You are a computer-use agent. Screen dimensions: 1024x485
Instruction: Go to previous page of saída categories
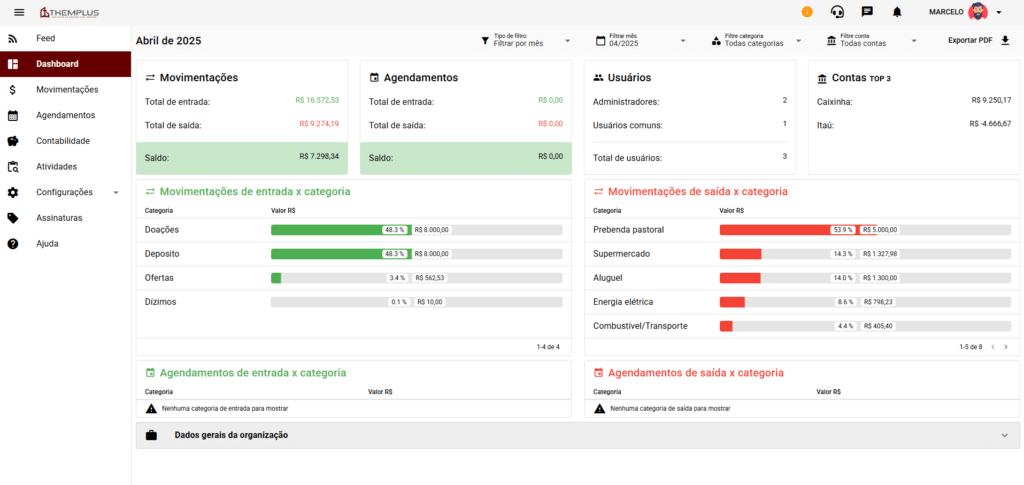point(993,347)
